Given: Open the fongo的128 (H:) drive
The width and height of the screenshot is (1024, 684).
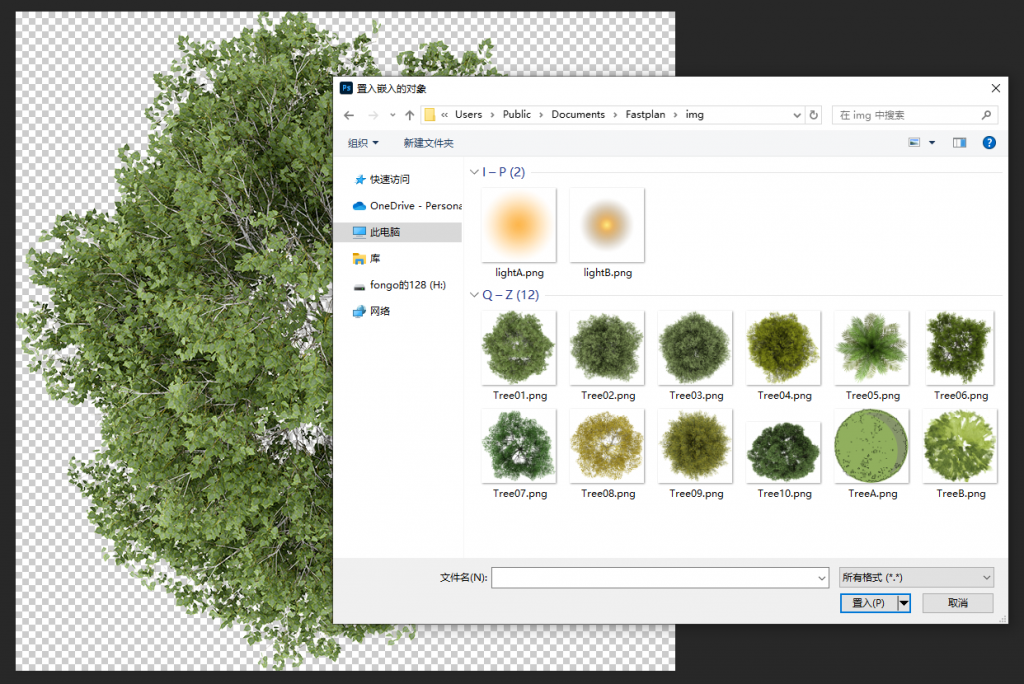Looking at the screenshot, I should [x=400, y=285].
